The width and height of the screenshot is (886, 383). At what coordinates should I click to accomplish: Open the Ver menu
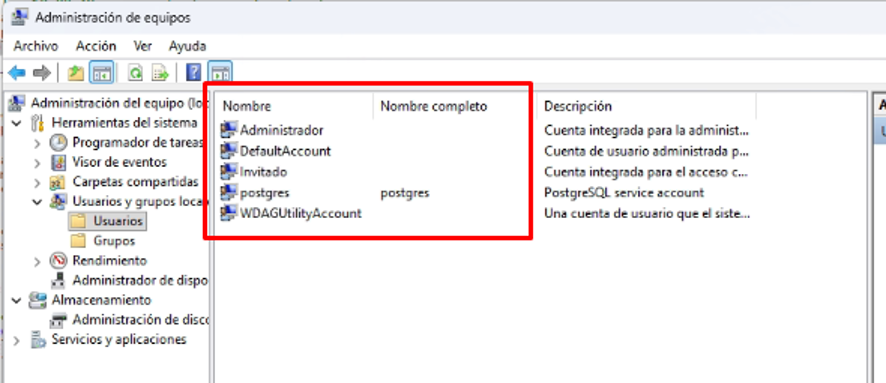[142, 46]
